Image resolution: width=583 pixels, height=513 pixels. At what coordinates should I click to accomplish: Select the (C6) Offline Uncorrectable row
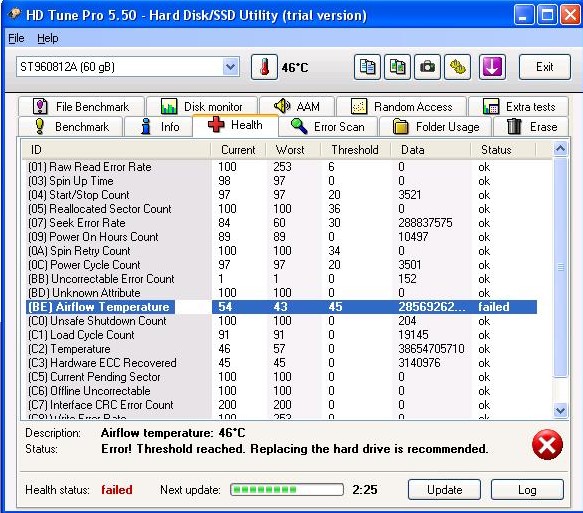281,391
